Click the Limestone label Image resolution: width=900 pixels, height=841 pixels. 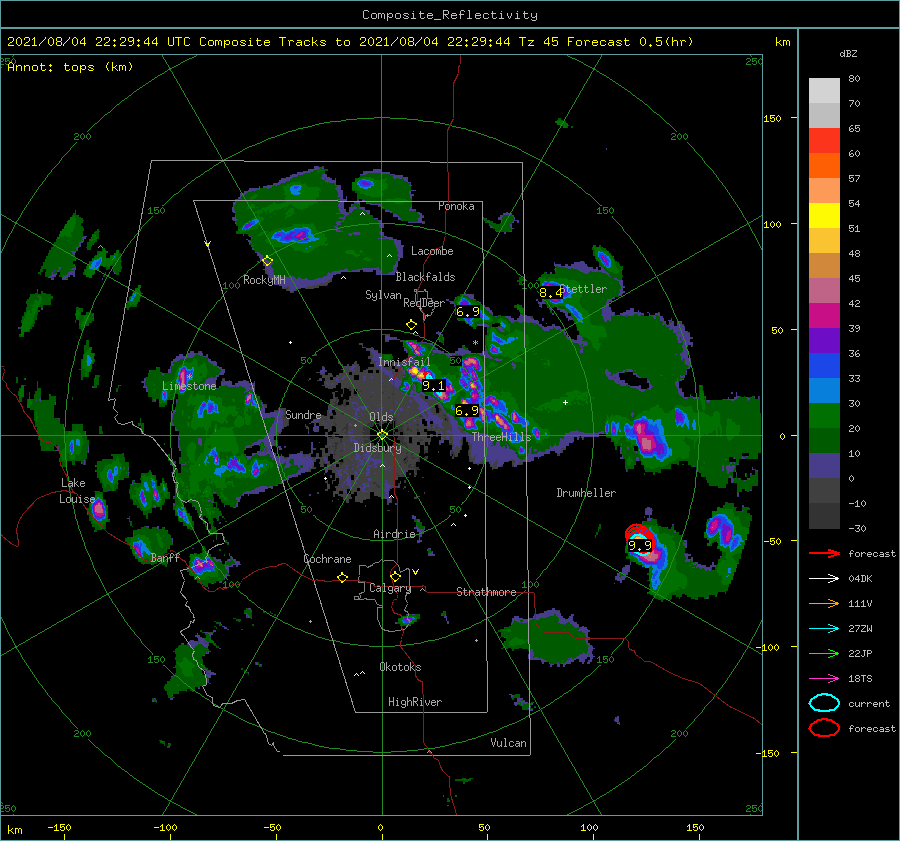(189, 386)
